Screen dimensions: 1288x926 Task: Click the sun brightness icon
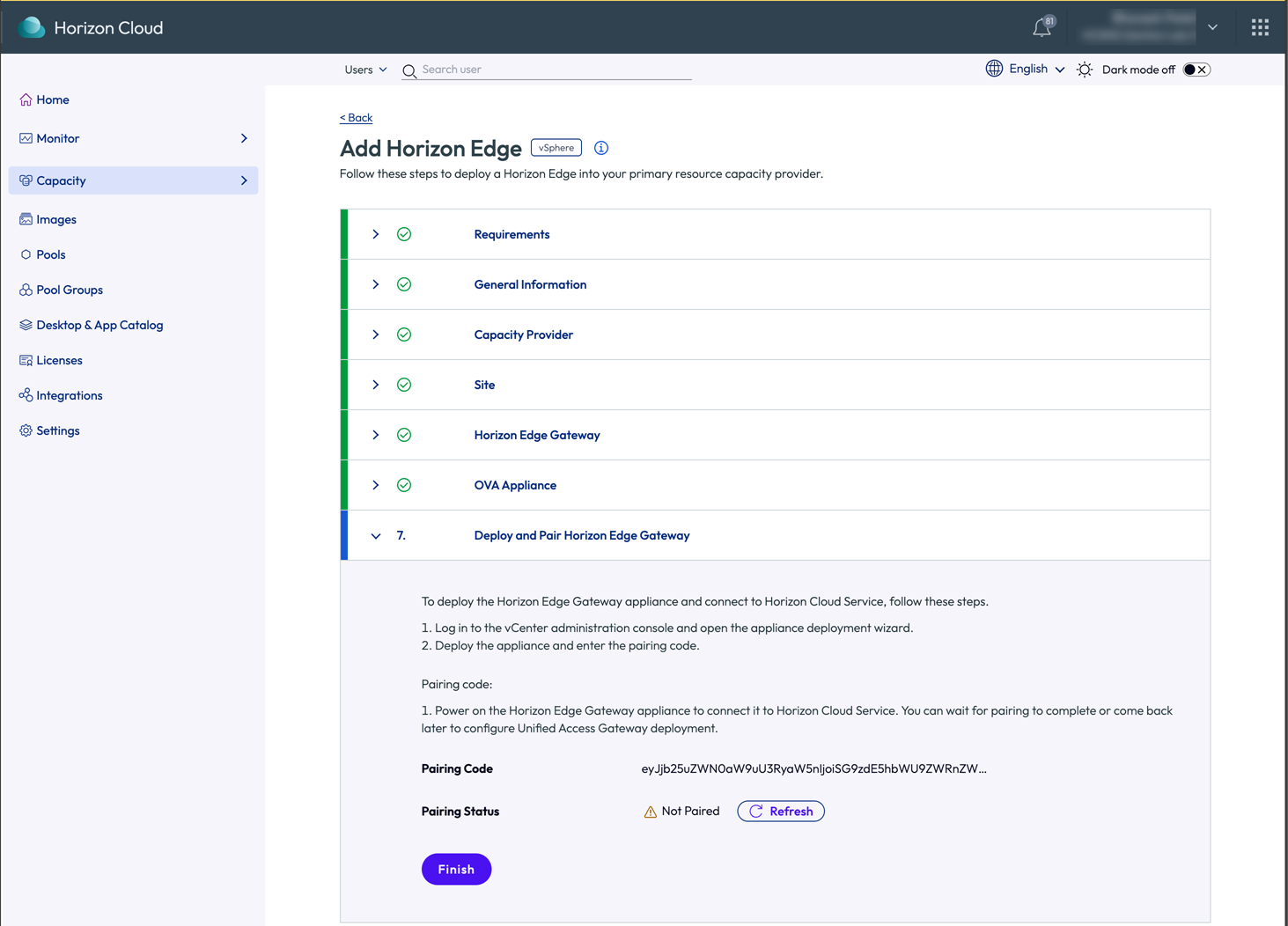[x=1085, y=70]
